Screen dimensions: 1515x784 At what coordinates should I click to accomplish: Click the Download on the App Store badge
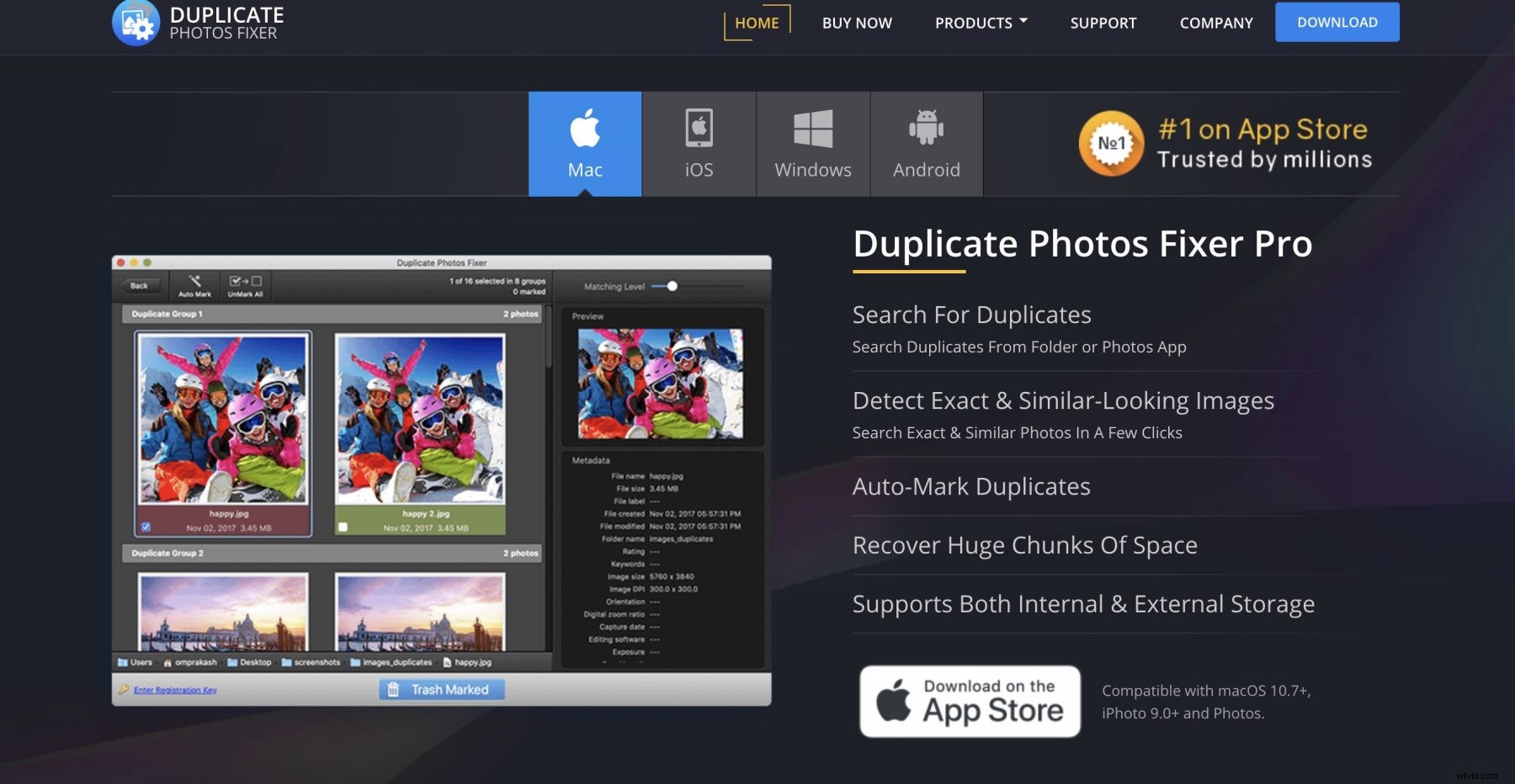(x=969, y=701)
